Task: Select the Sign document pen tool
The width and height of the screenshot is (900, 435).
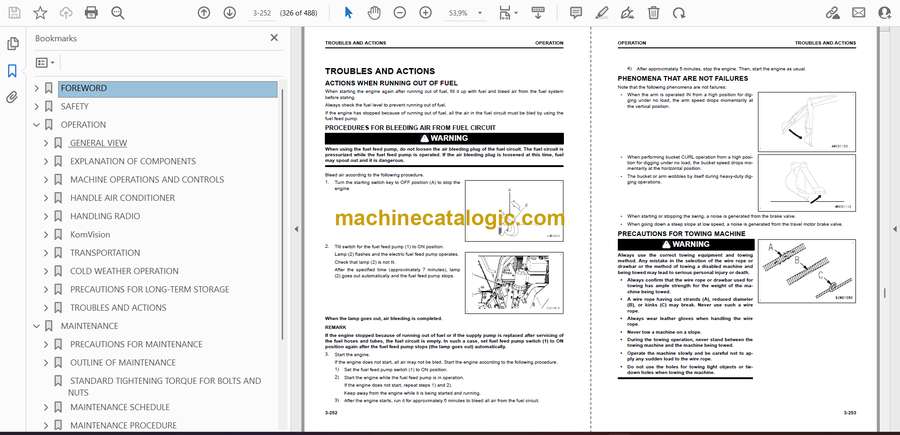Action: point(627,13)
